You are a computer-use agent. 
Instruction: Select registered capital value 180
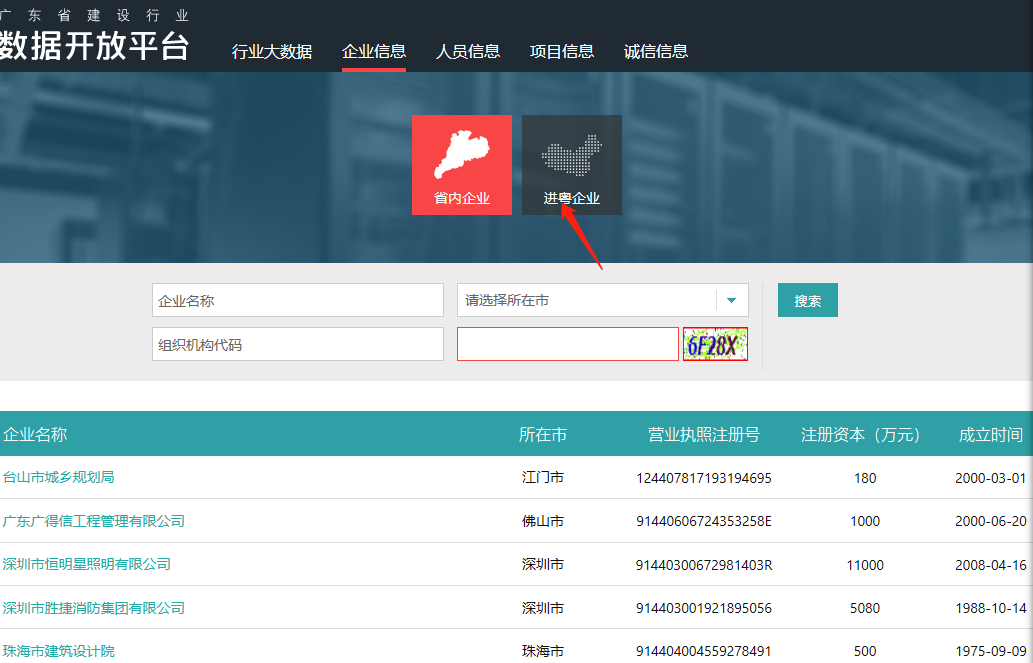pyautogui.click(x=865, y=478)
